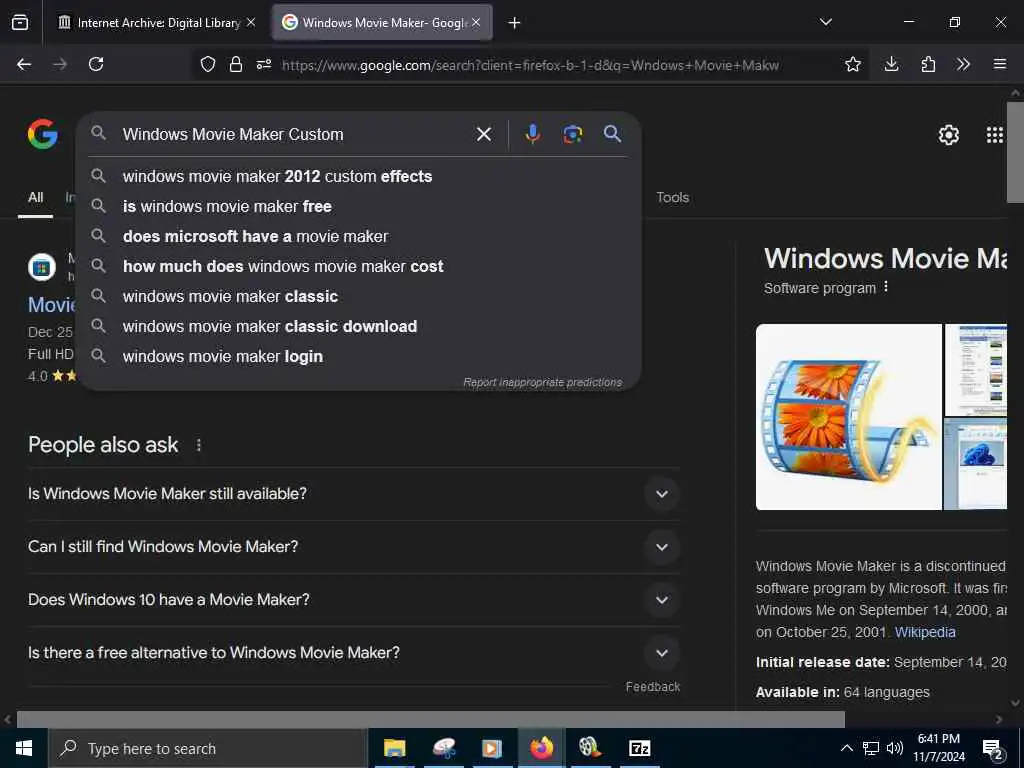Open the volume control in tray
The width and height of the screenshot is (1024, 768).
tap(895, 748)
